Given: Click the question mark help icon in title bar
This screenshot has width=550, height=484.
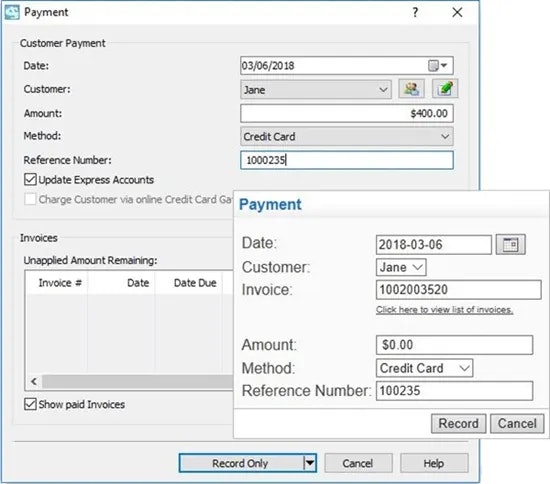Looking at the screenshot, I should 415,13.
